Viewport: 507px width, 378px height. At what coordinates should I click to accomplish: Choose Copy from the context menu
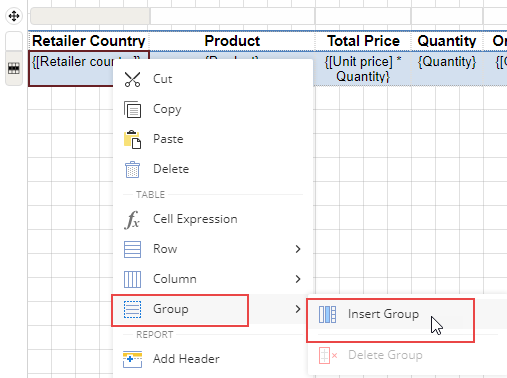213,109
